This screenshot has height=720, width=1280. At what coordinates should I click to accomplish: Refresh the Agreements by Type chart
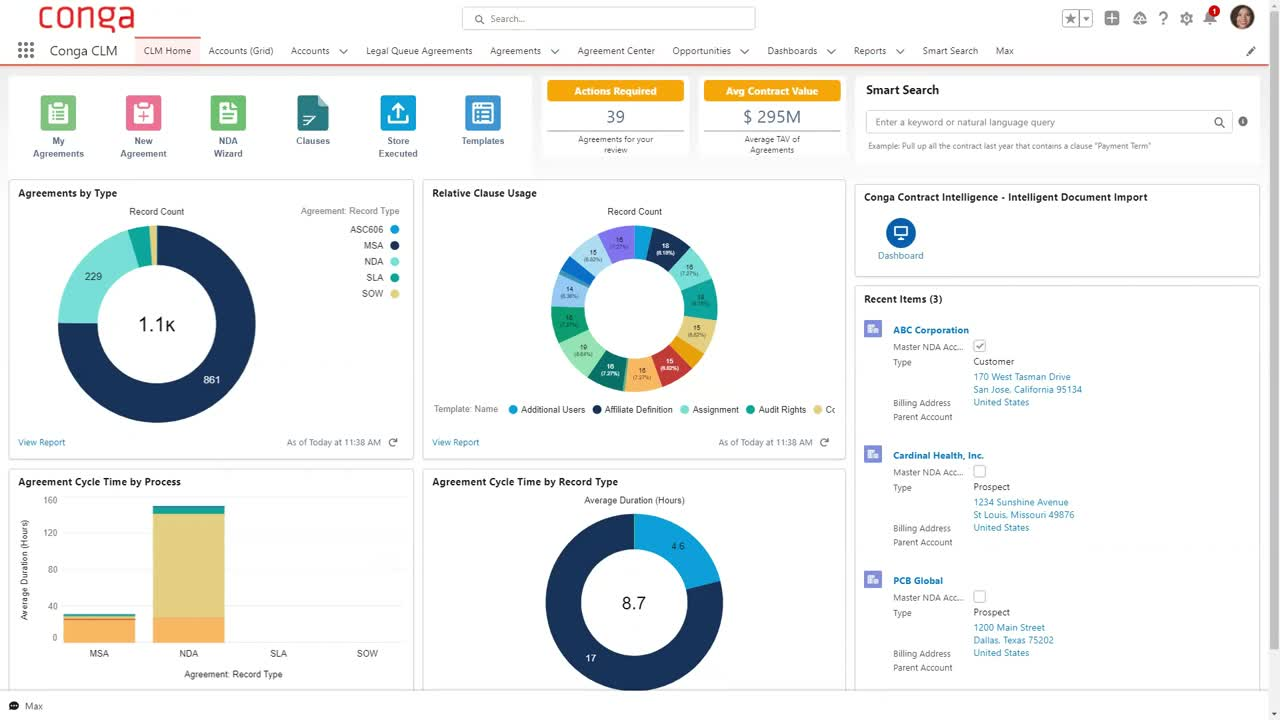393,442
